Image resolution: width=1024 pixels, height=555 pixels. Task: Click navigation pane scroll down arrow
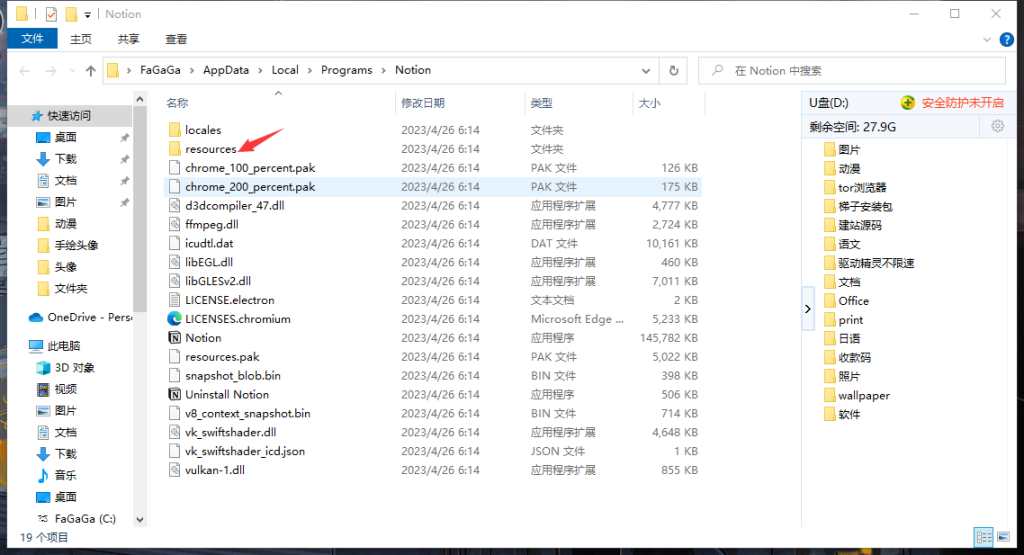(140, 520)
